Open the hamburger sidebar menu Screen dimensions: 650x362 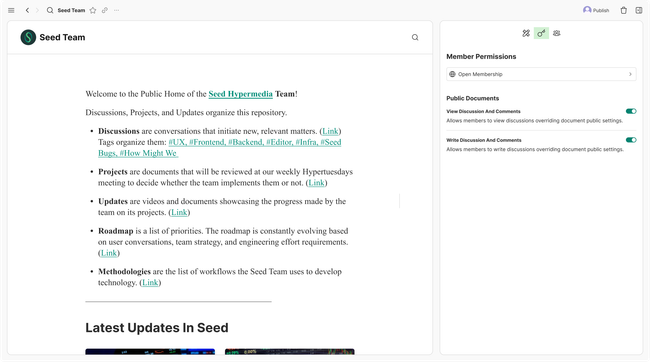11,10
